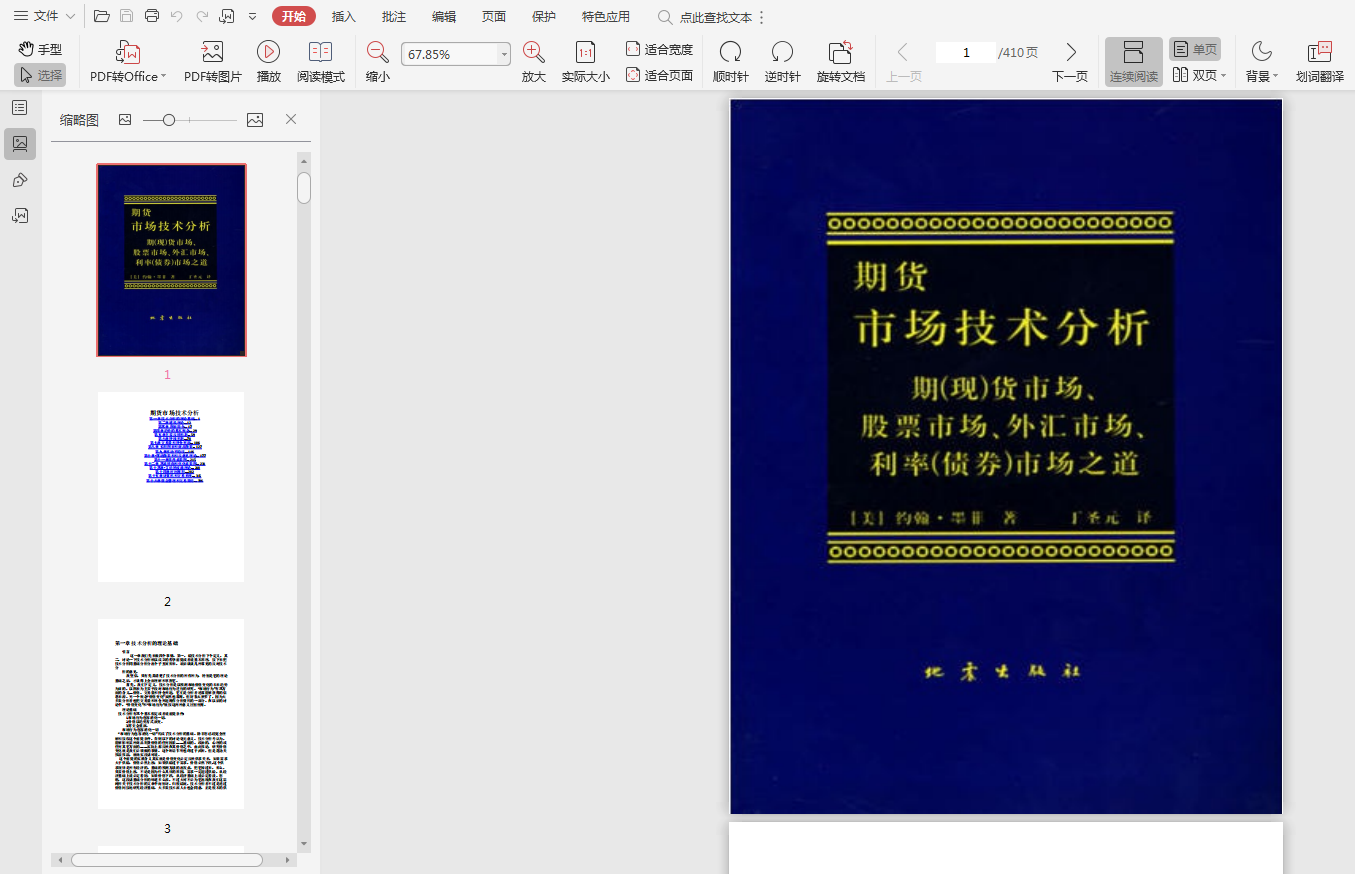Click 缩小 zoom out magnifier

378,62
